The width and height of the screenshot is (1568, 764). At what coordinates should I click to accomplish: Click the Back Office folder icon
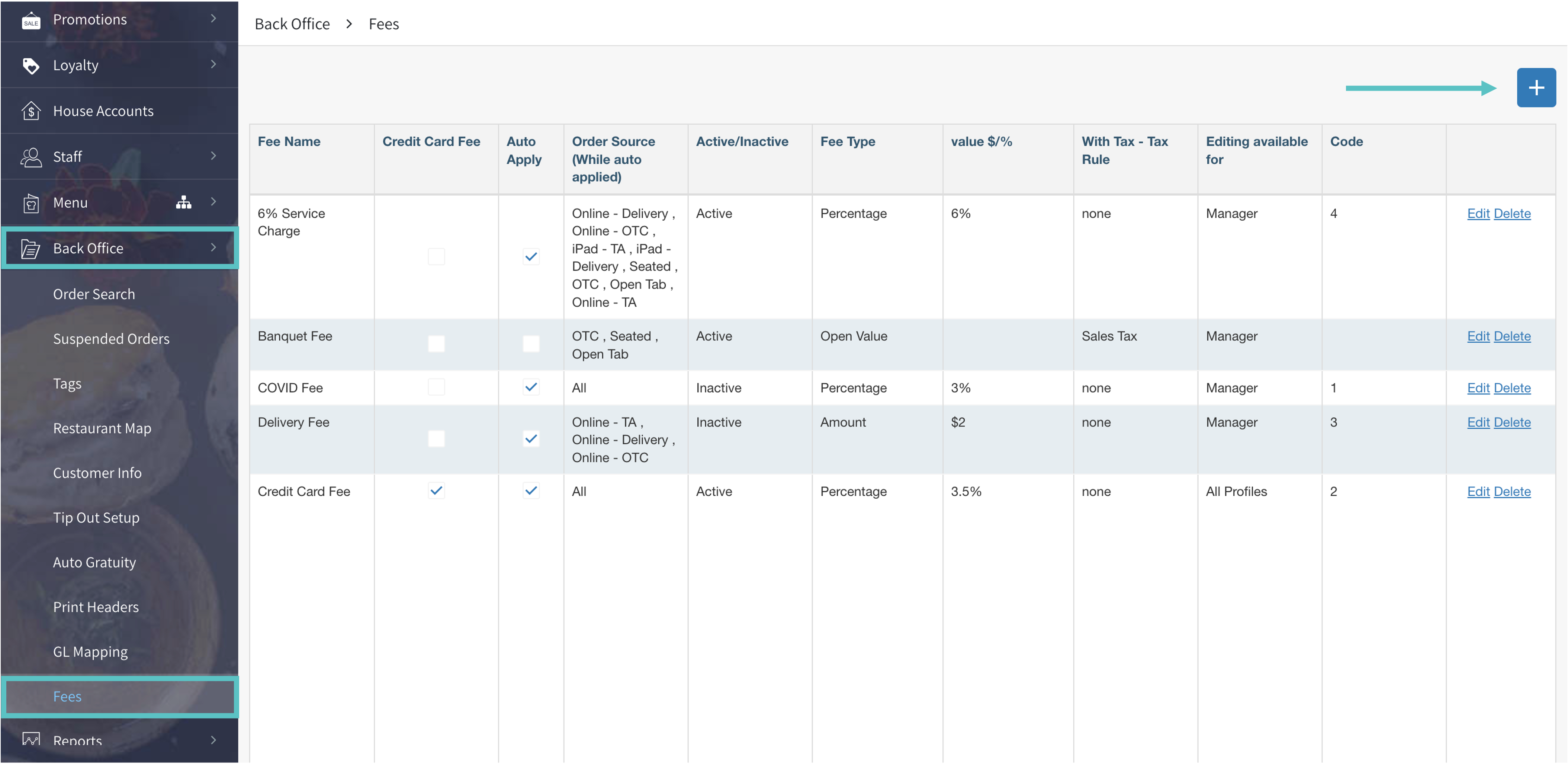pyautogui.click(x=31, y=249)
